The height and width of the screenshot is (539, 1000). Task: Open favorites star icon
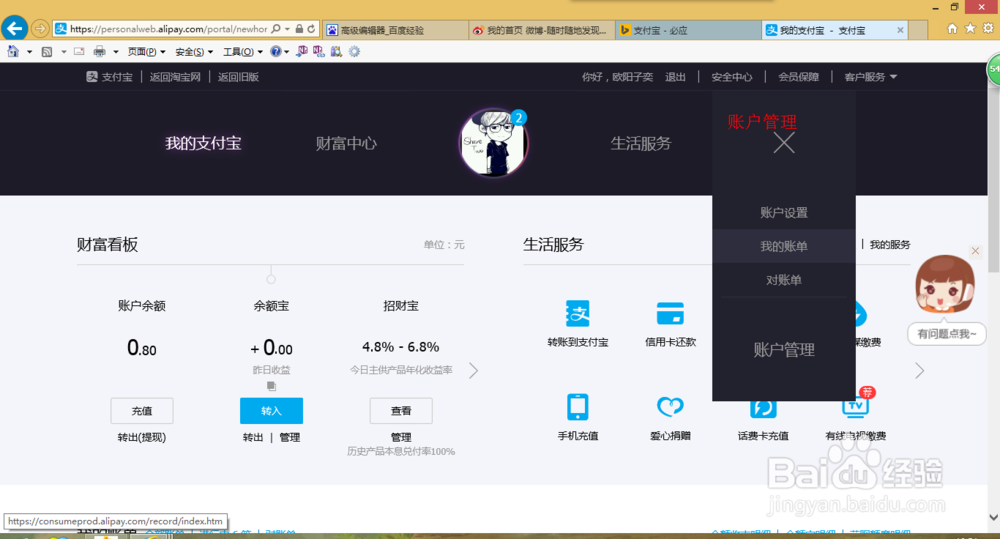tap(970, 29)
